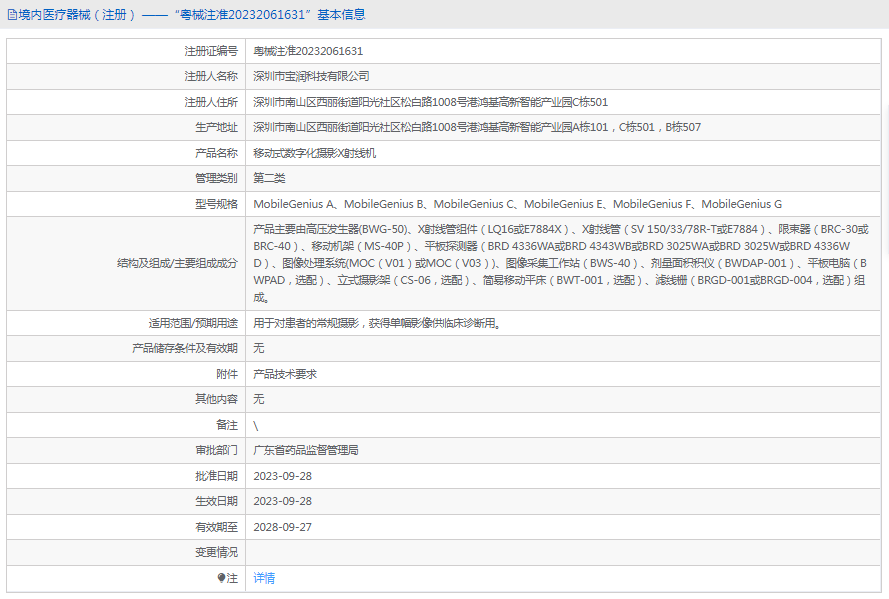The width and height of the screenshot is (889, 599).
Task: Open the 详情 link
Action: [264, 578]
